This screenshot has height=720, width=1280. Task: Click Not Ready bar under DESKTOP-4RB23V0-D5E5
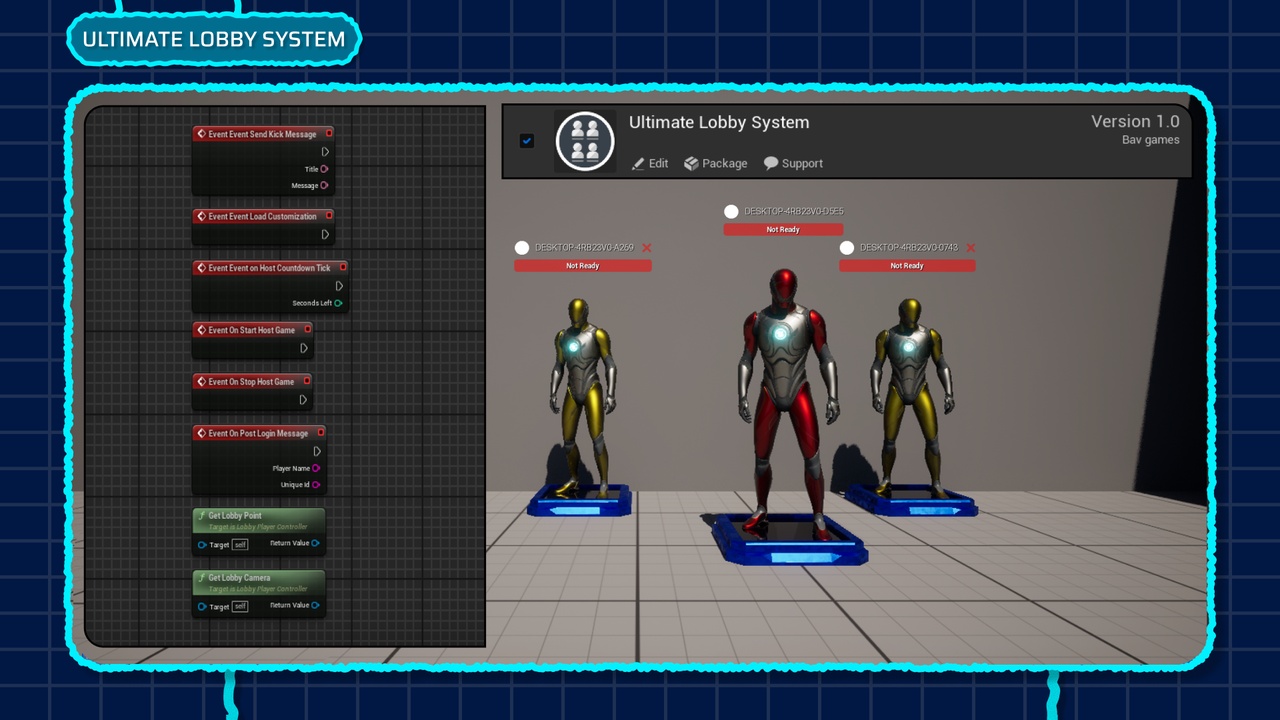coord(783,230)
